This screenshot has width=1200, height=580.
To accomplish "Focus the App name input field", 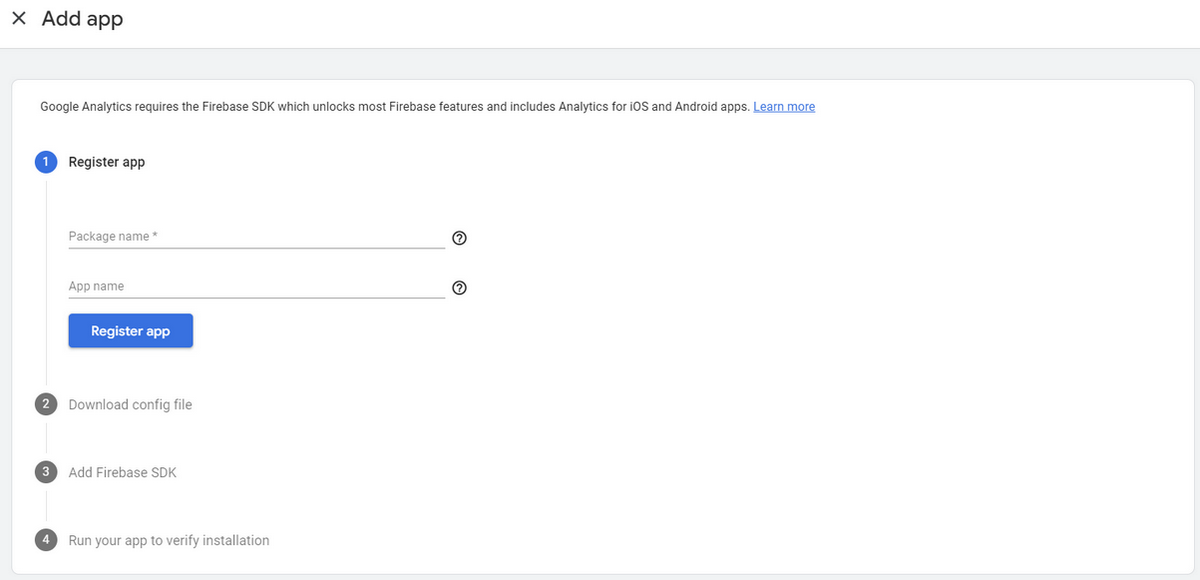I will (257, 287).
